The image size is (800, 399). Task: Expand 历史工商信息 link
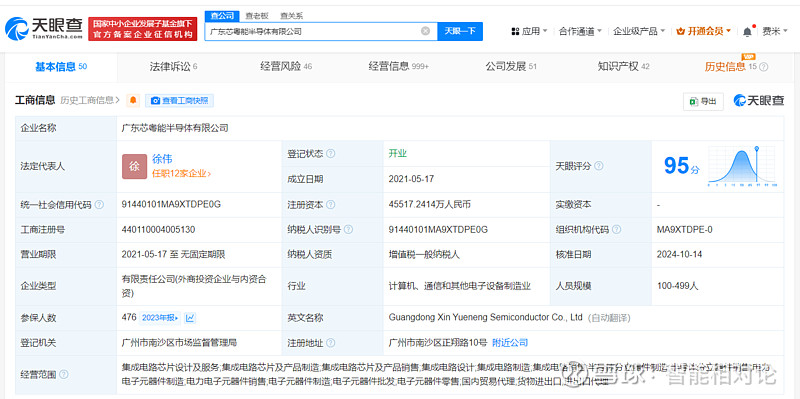point(90,100)
